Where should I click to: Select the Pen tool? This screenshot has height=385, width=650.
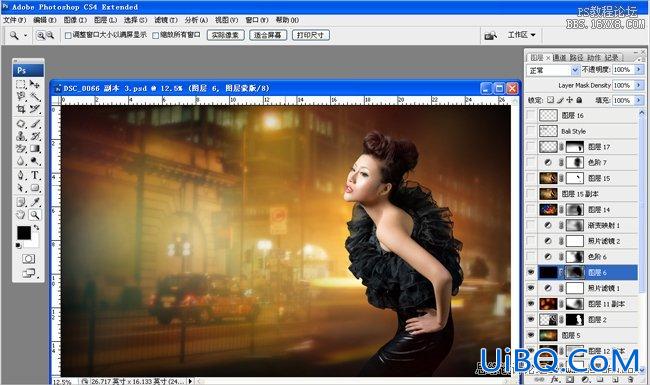pyautogui.click(x=20, y=175)
